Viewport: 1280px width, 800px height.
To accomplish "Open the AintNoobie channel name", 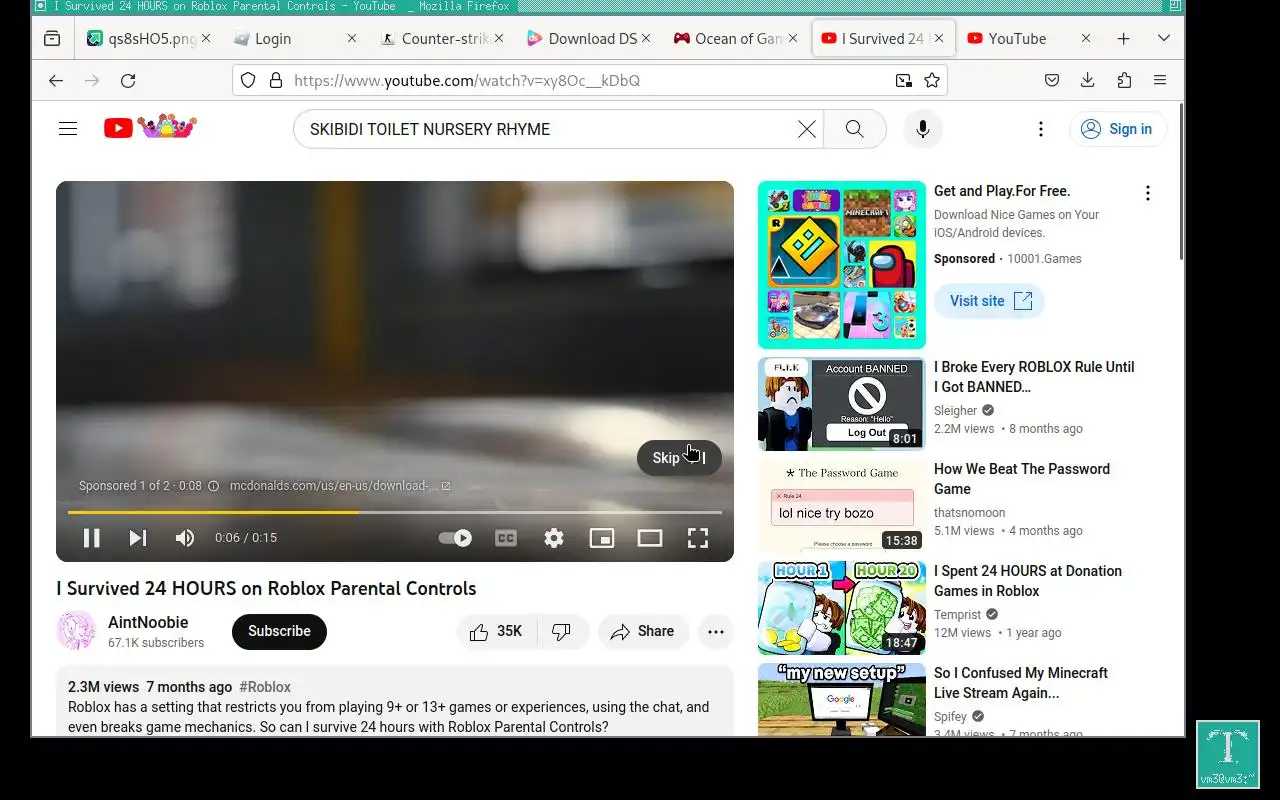I will tap(148, 622).
